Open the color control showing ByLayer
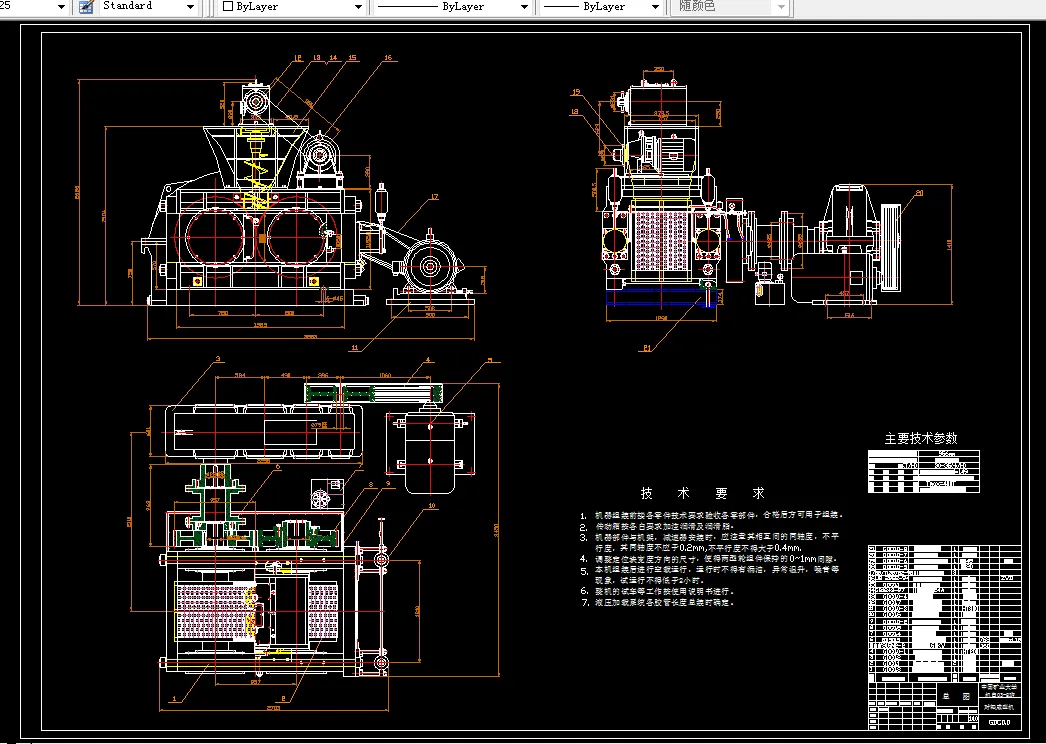This screenshot has height=744, width=1046. click(x=358, y=6)
